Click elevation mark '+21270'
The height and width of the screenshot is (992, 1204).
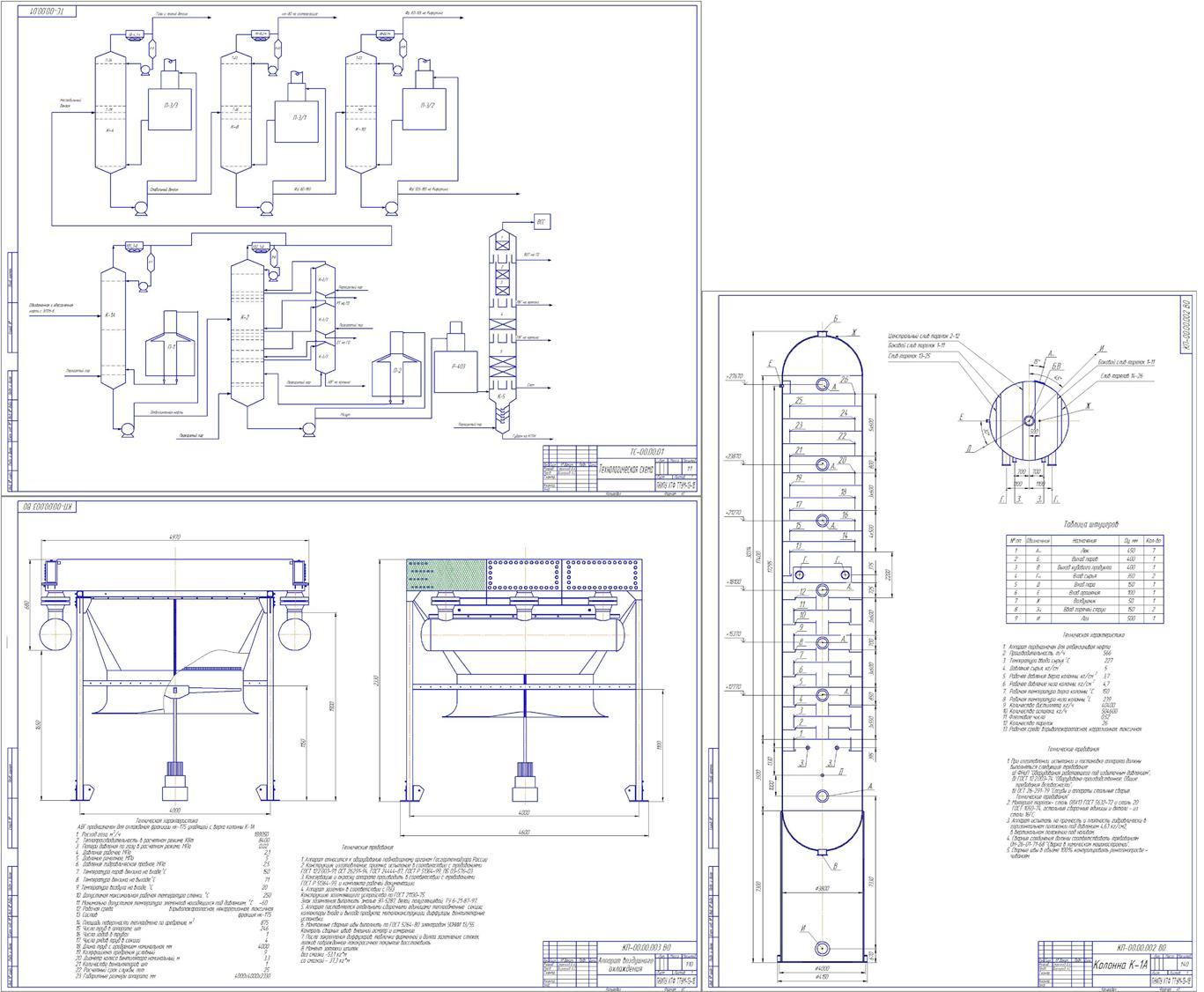[x=735, y=512]
